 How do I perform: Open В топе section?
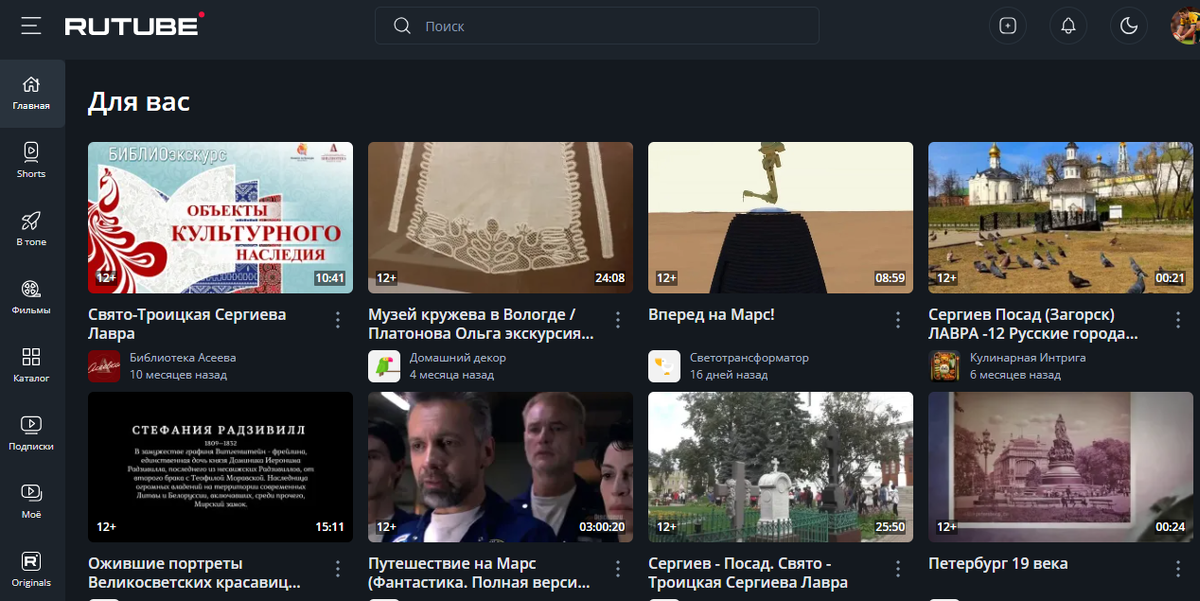pos(31,229)
